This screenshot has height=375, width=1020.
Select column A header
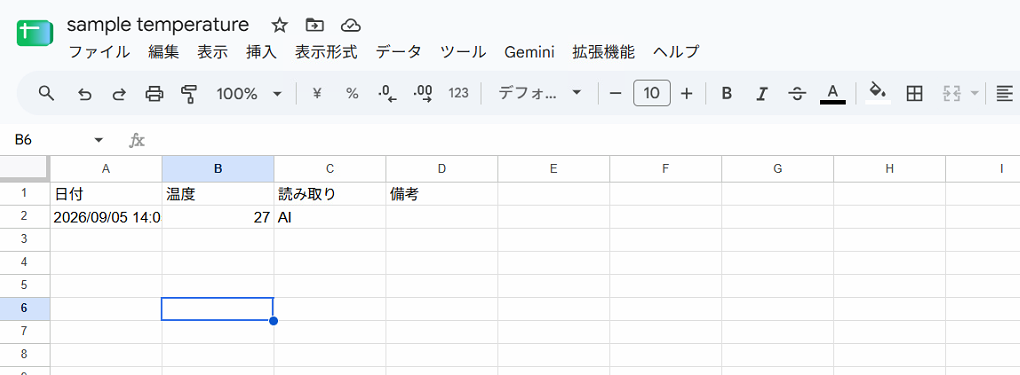[106, 169]
